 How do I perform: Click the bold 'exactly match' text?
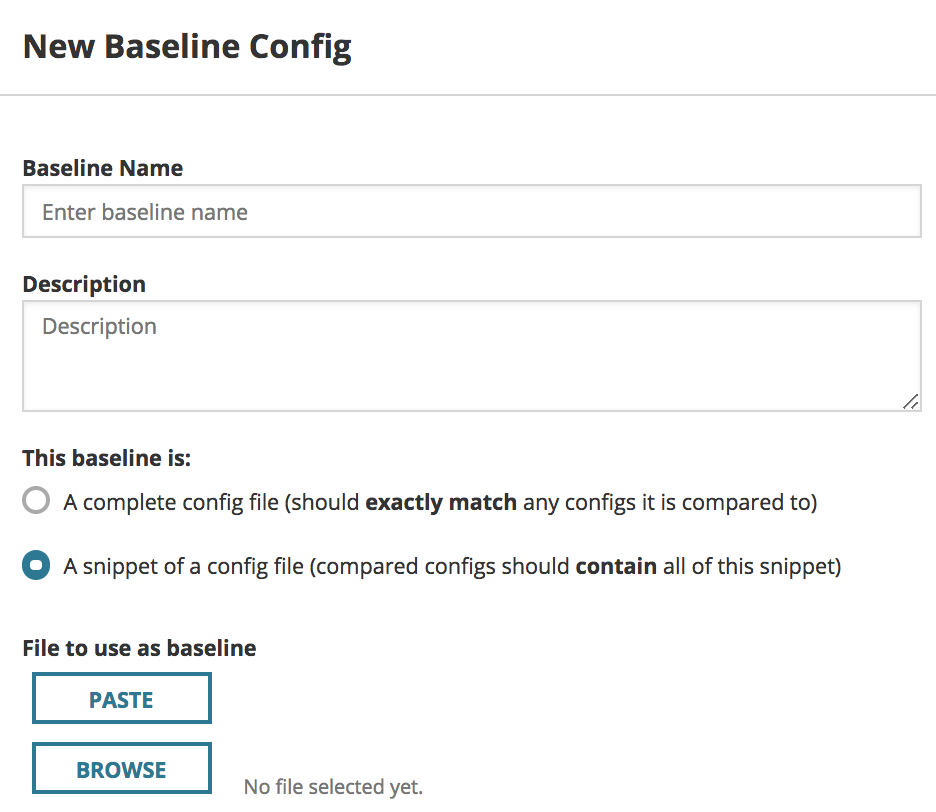[x=441, y=502]
